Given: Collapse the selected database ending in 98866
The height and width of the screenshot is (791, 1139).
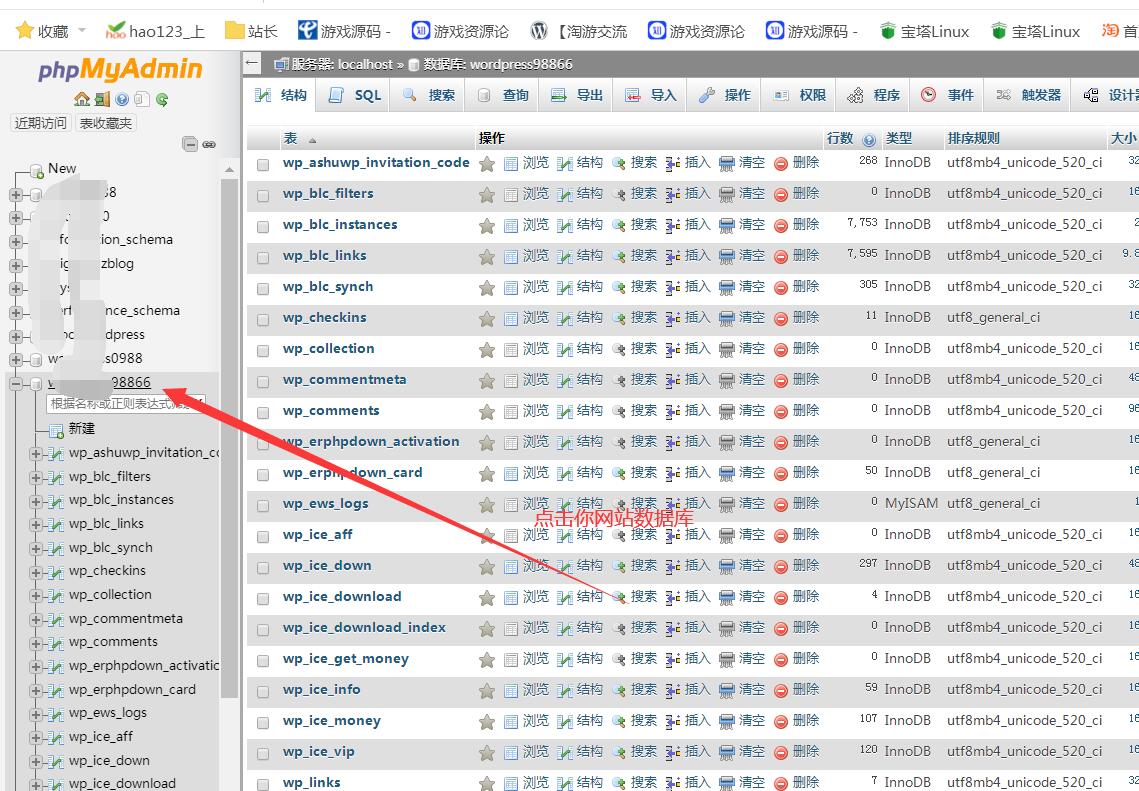Looking at the screenshot, I should coord(16,383).
